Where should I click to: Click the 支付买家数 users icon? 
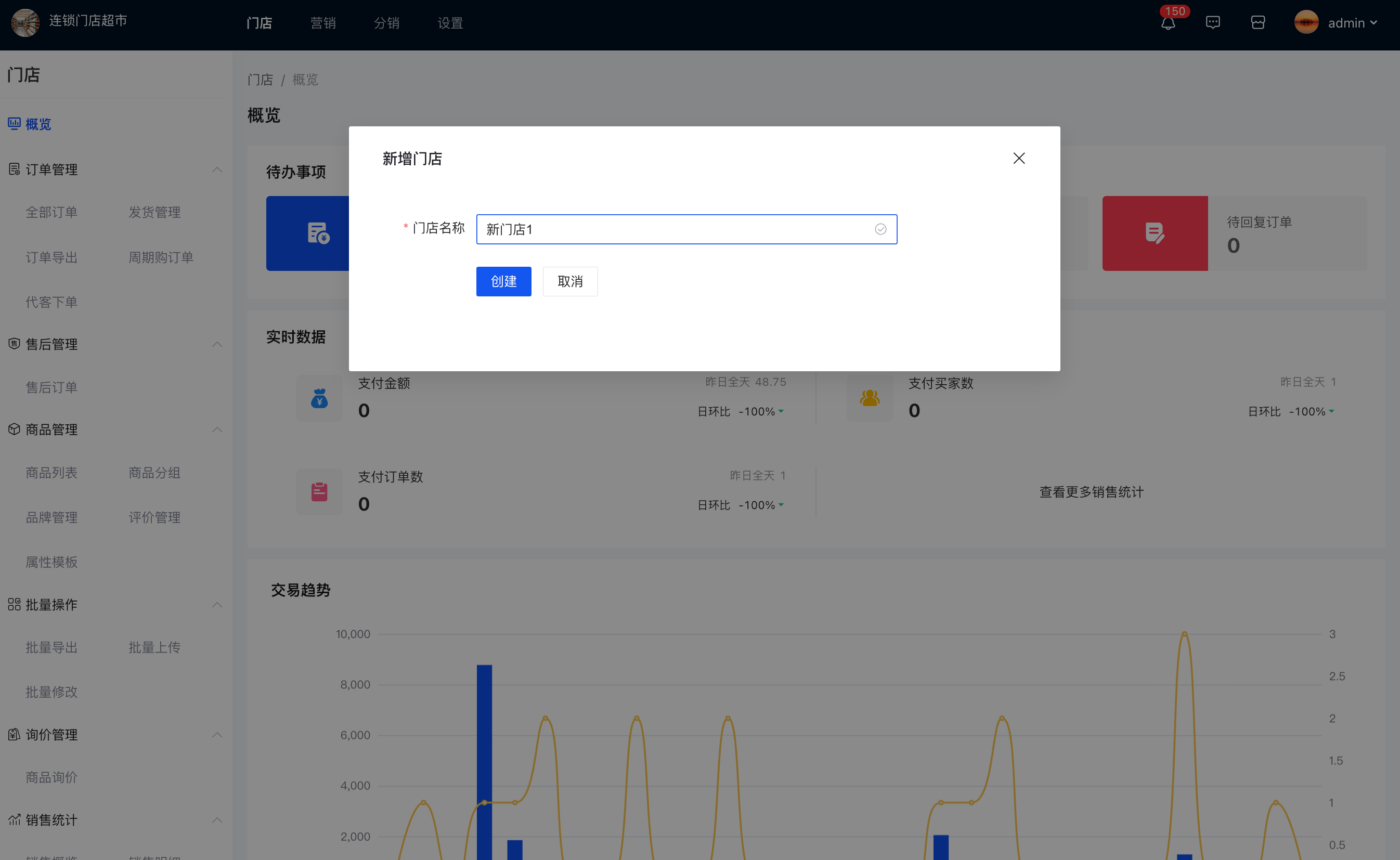pos(870,398)
